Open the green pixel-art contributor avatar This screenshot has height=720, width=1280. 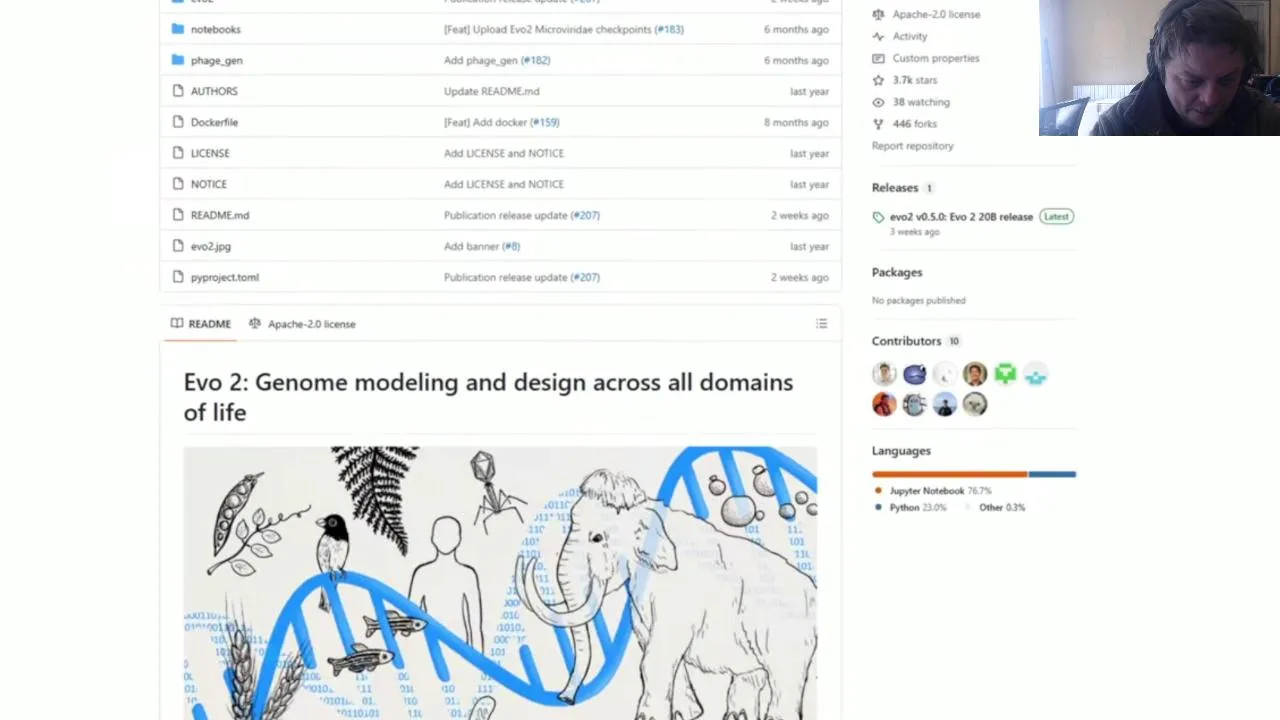pos(1005,374)
